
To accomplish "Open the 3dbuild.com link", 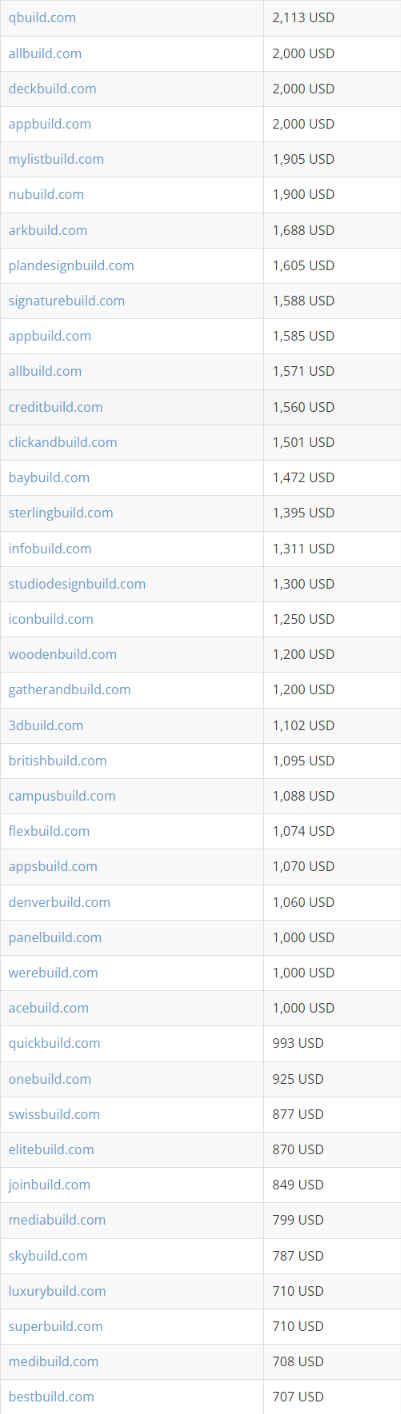I will [46, 725].
